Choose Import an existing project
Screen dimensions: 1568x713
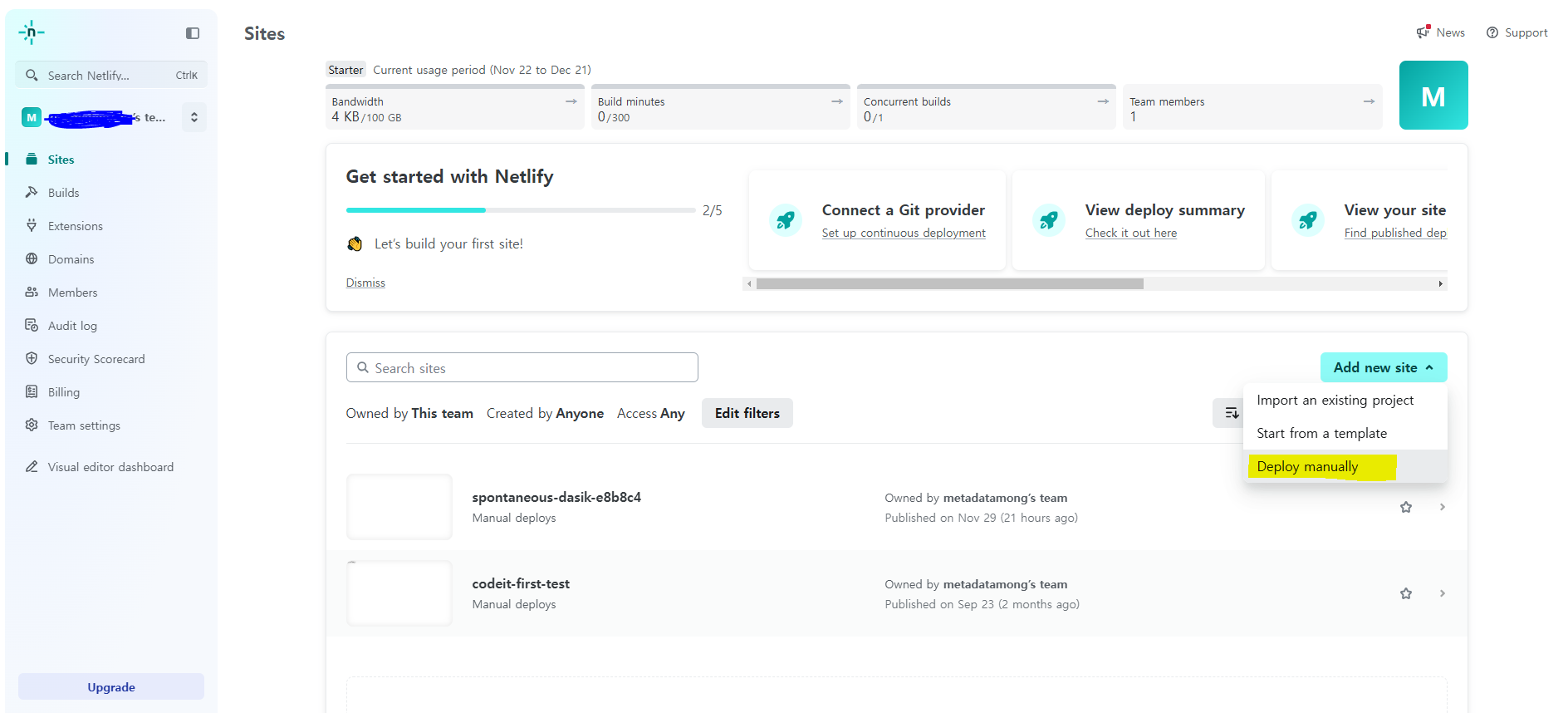1345,400
